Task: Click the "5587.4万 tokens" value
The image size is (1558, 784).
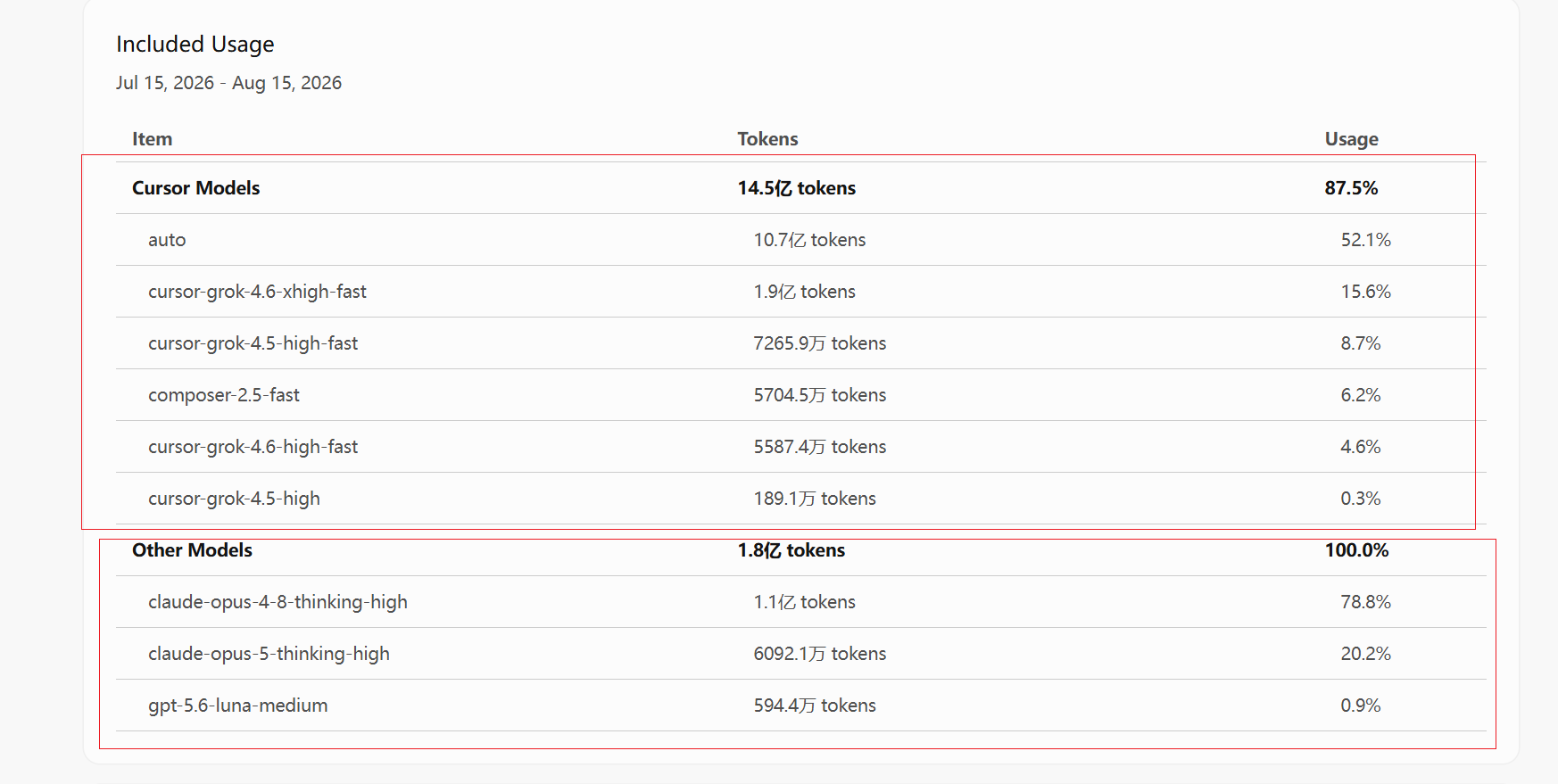Action: tap(820, 447)
